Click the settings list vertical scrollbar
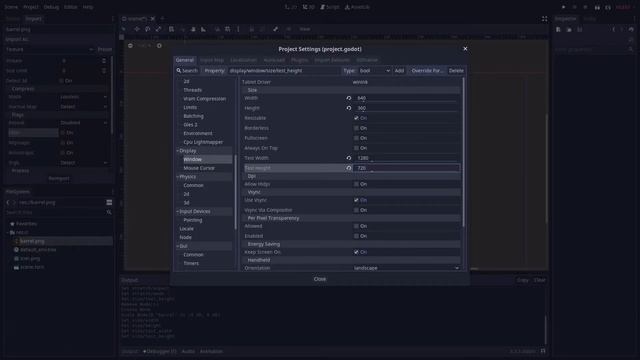Viewport: 640px width, 360px height. [x=463, y=153]
